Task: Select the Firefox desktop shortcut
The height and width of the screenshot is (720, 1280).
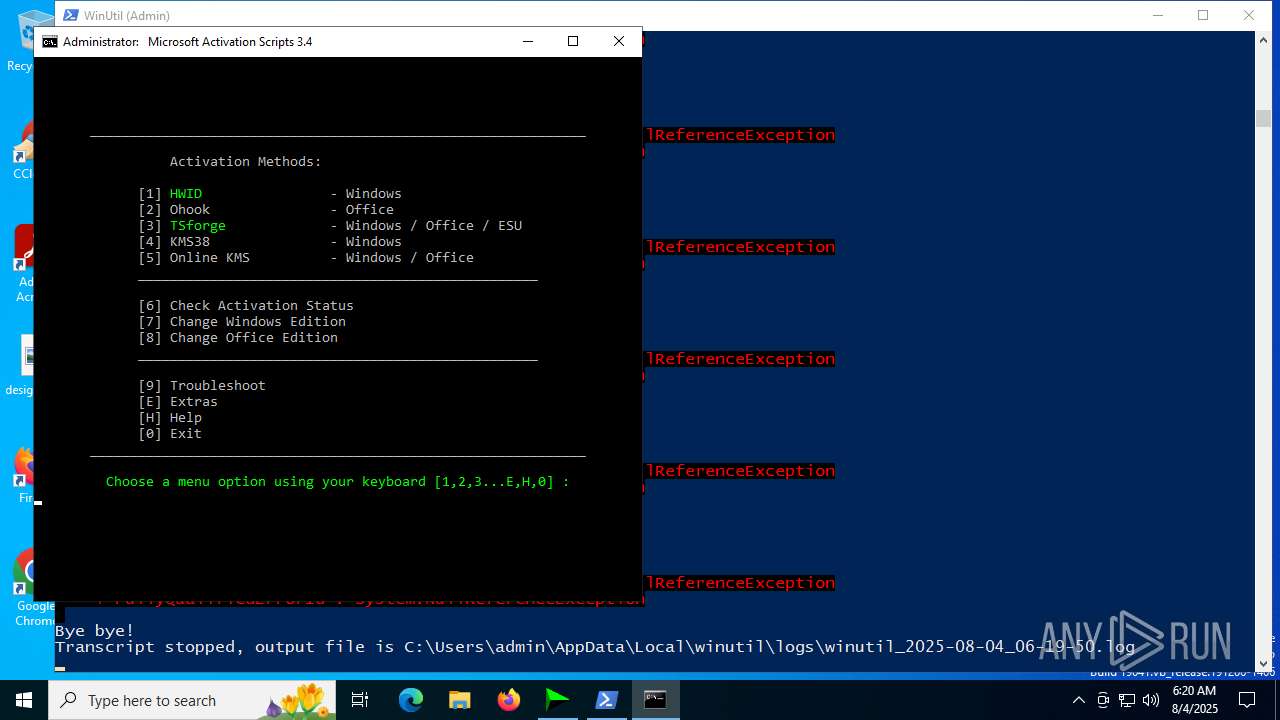Action: click(x=22, y=475)
